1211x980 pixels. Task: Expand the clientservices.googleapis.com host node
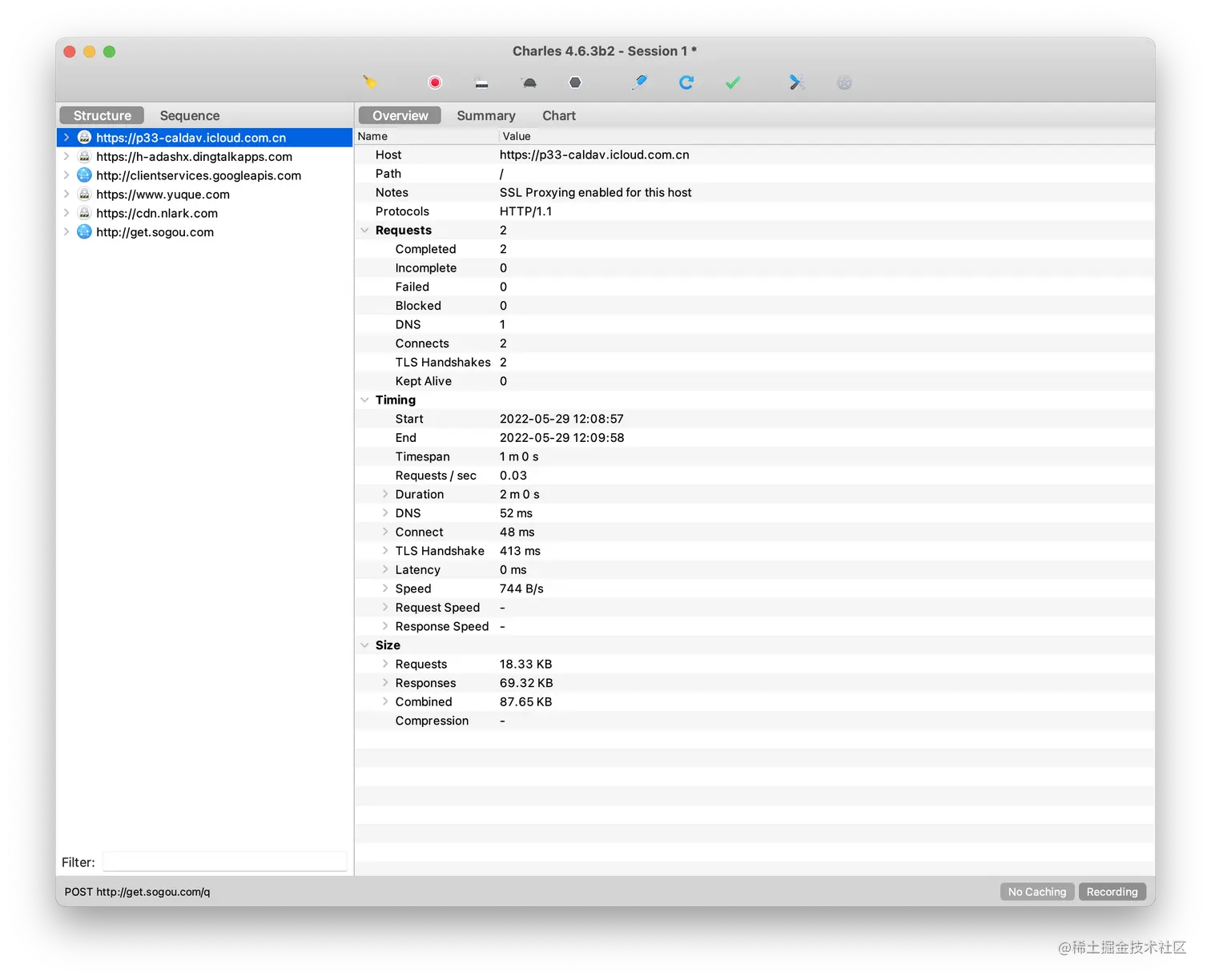coord(66,175)
